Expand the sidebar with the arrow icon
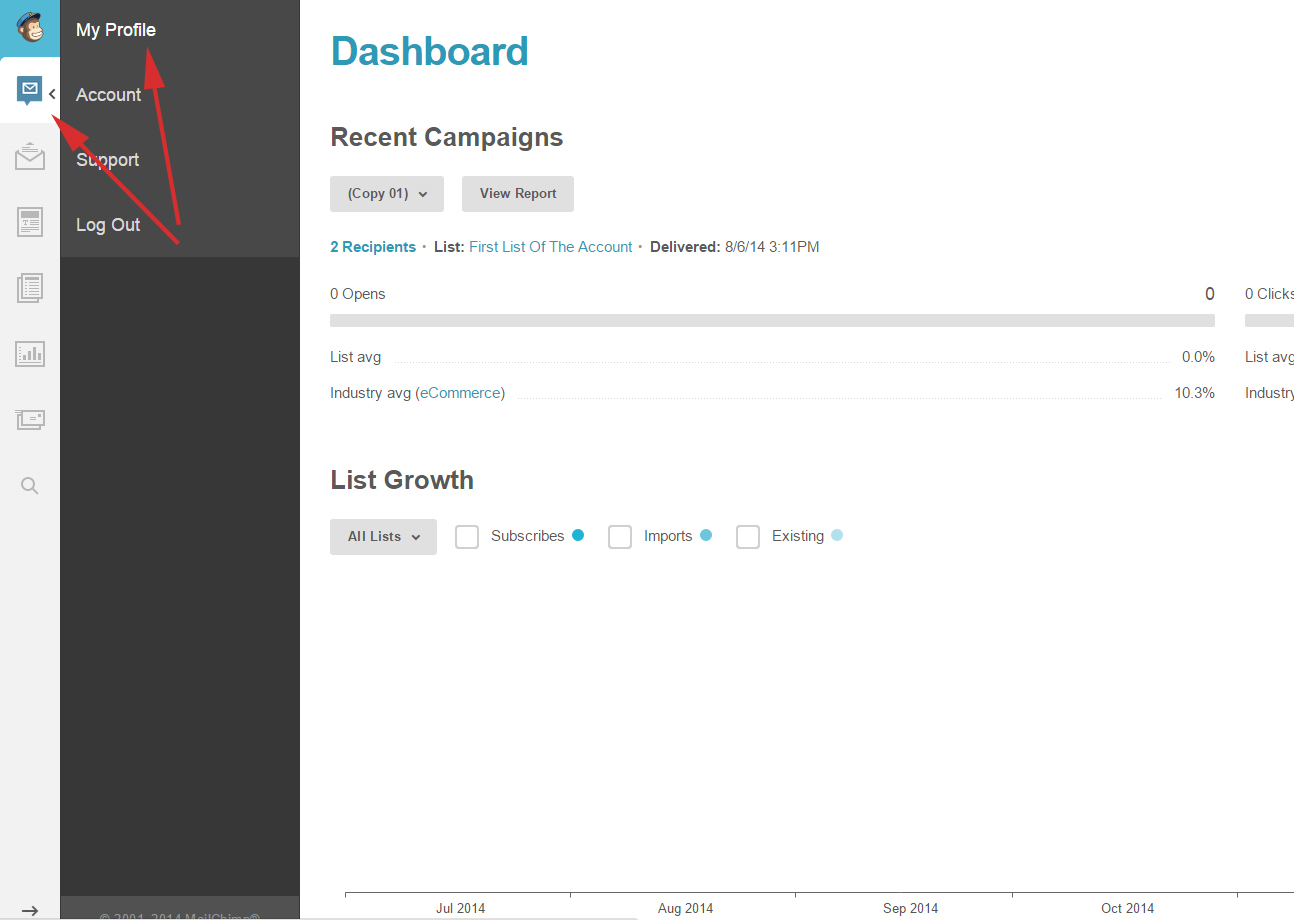The height and width of the screenshot is (920, 1294). [30, 910]
